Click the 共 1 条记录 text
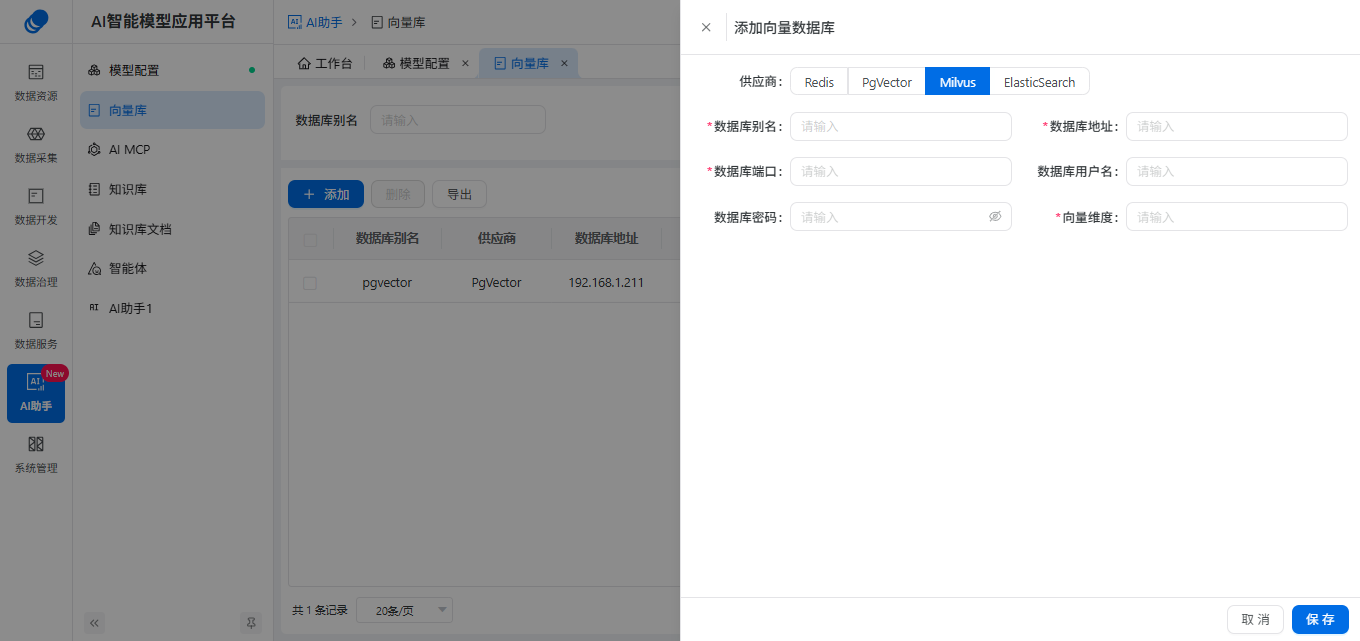1360x641 pixels. 320,610
